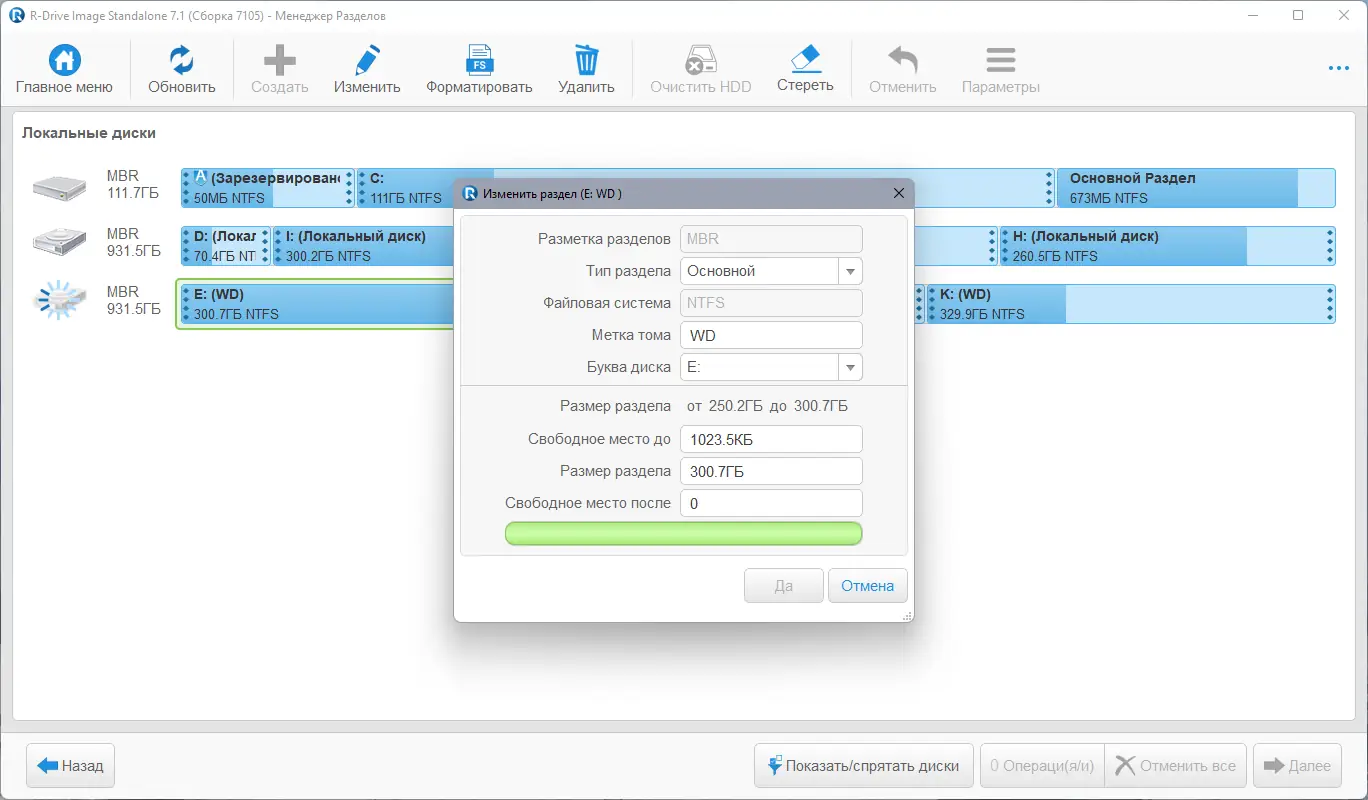
Task: Click the Удалить trash icon
Action: point(586,60)
